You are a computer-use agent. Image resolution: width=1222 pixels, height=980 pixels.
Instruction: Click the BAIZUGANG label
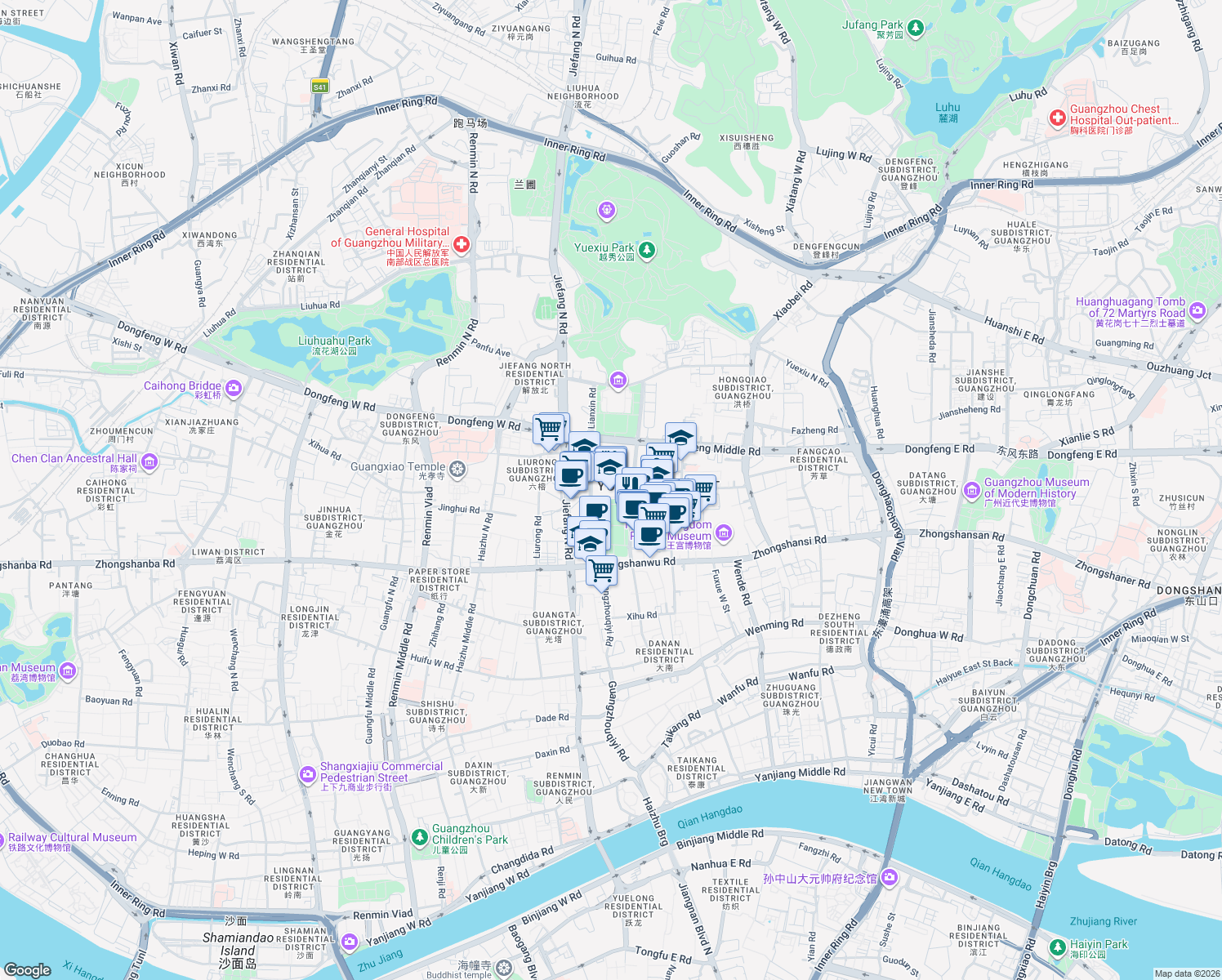[1134, 47]
